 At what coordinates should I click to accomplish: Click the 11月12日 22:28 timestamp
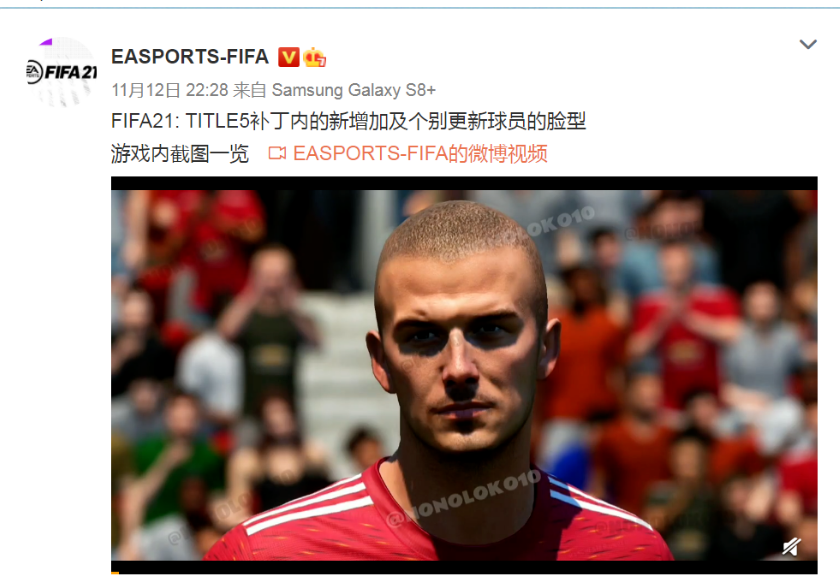(x=170, y=90)
